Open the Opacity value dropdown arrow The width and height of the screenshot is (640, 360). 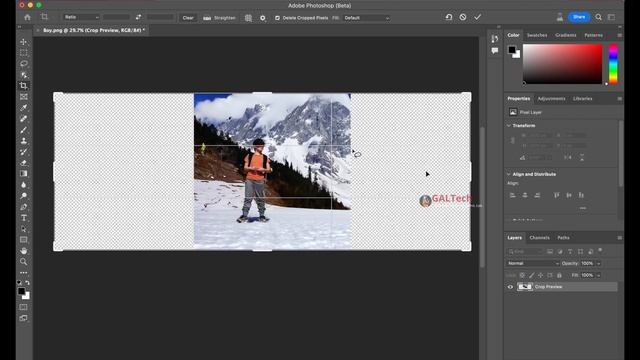click(598, 264)
